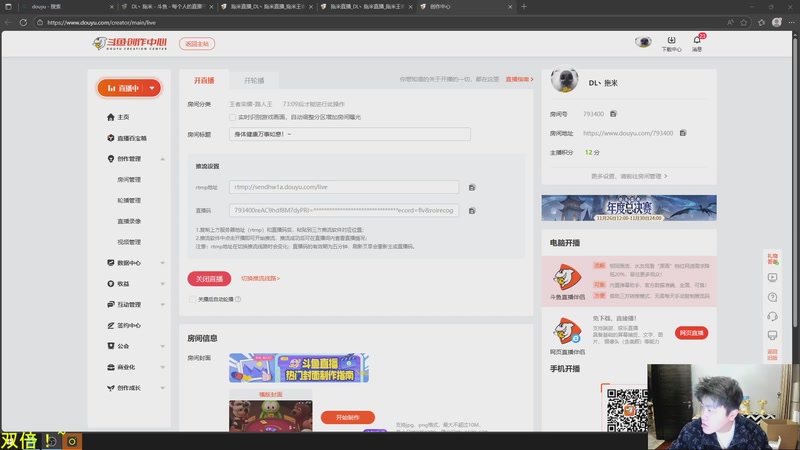800x450 pixels.
Task: Click the browser favorites star icon
Action: click(744, 22)
